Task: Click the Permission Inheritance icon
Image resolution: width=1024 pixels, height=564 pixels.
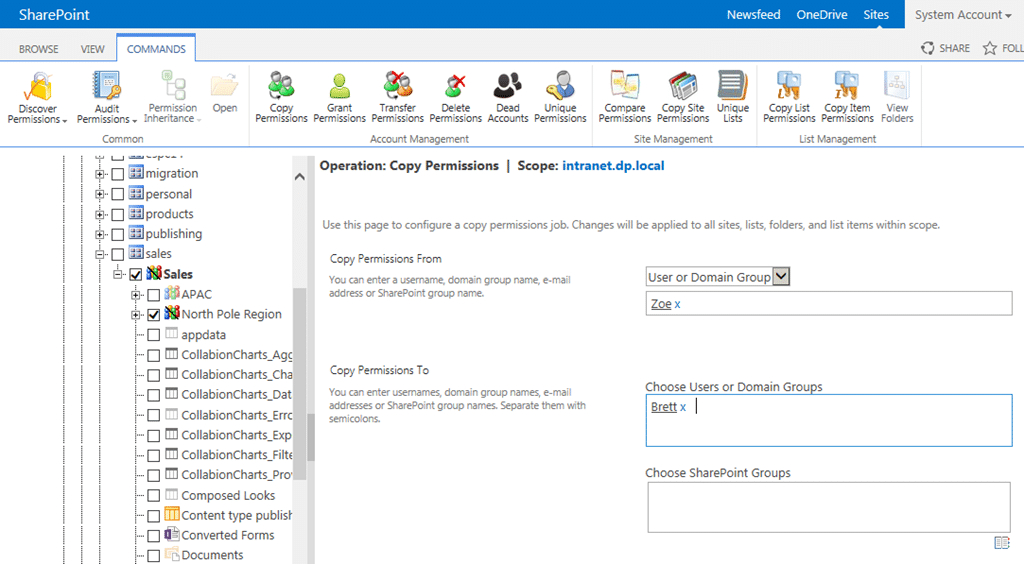Action: (x=173, y=86)
